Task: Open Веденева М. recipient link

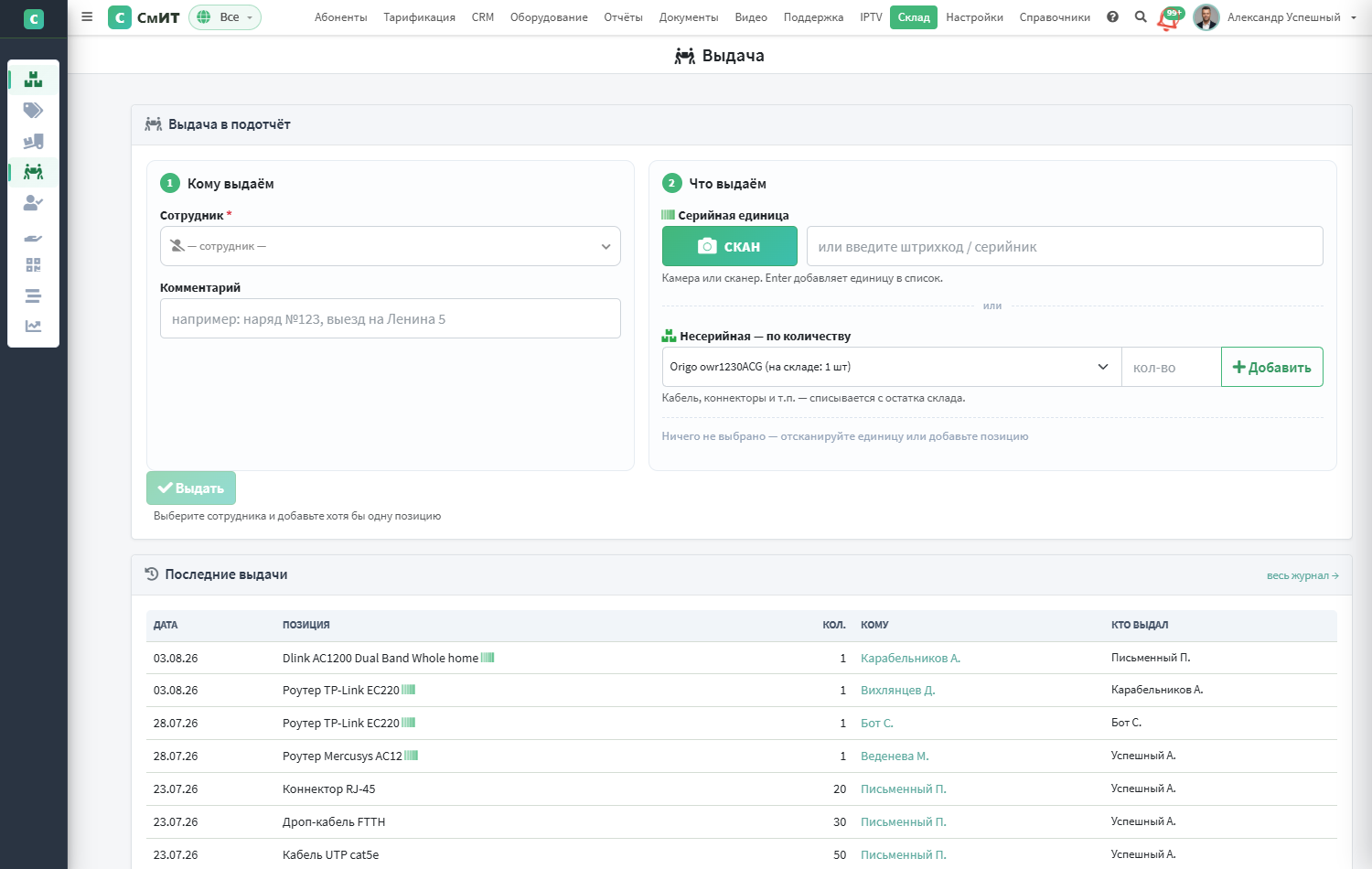Action: [895, 756]
